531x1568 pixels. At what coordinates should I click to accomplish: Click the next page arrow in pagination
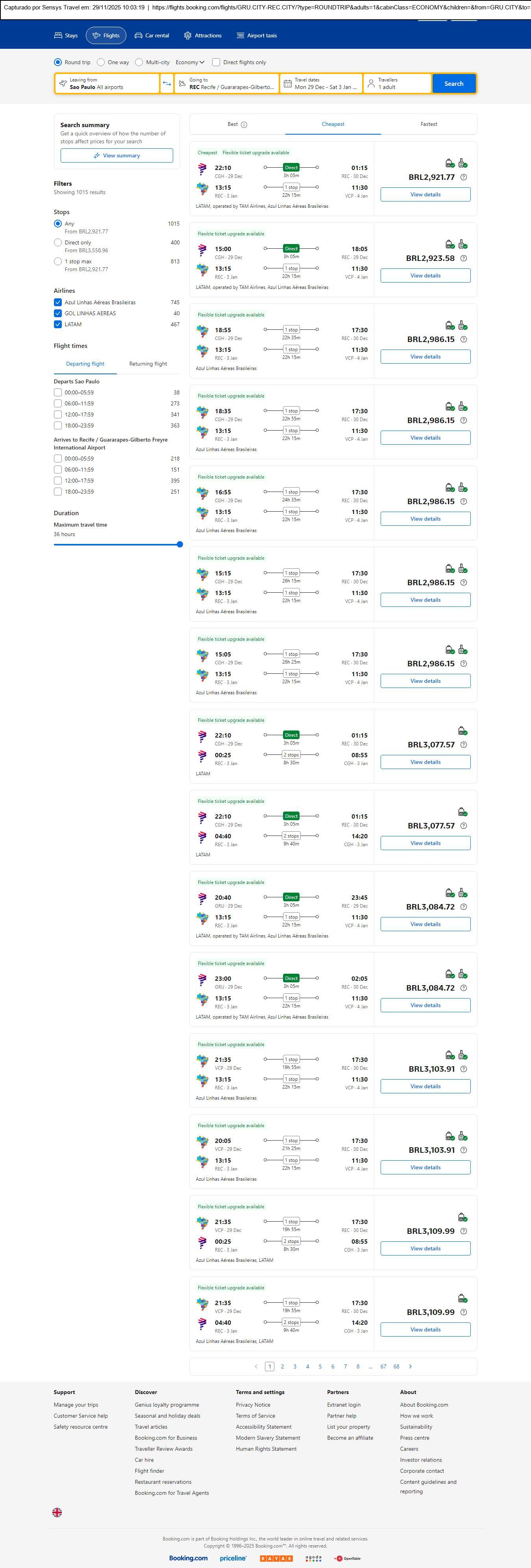coord(410,1366)
